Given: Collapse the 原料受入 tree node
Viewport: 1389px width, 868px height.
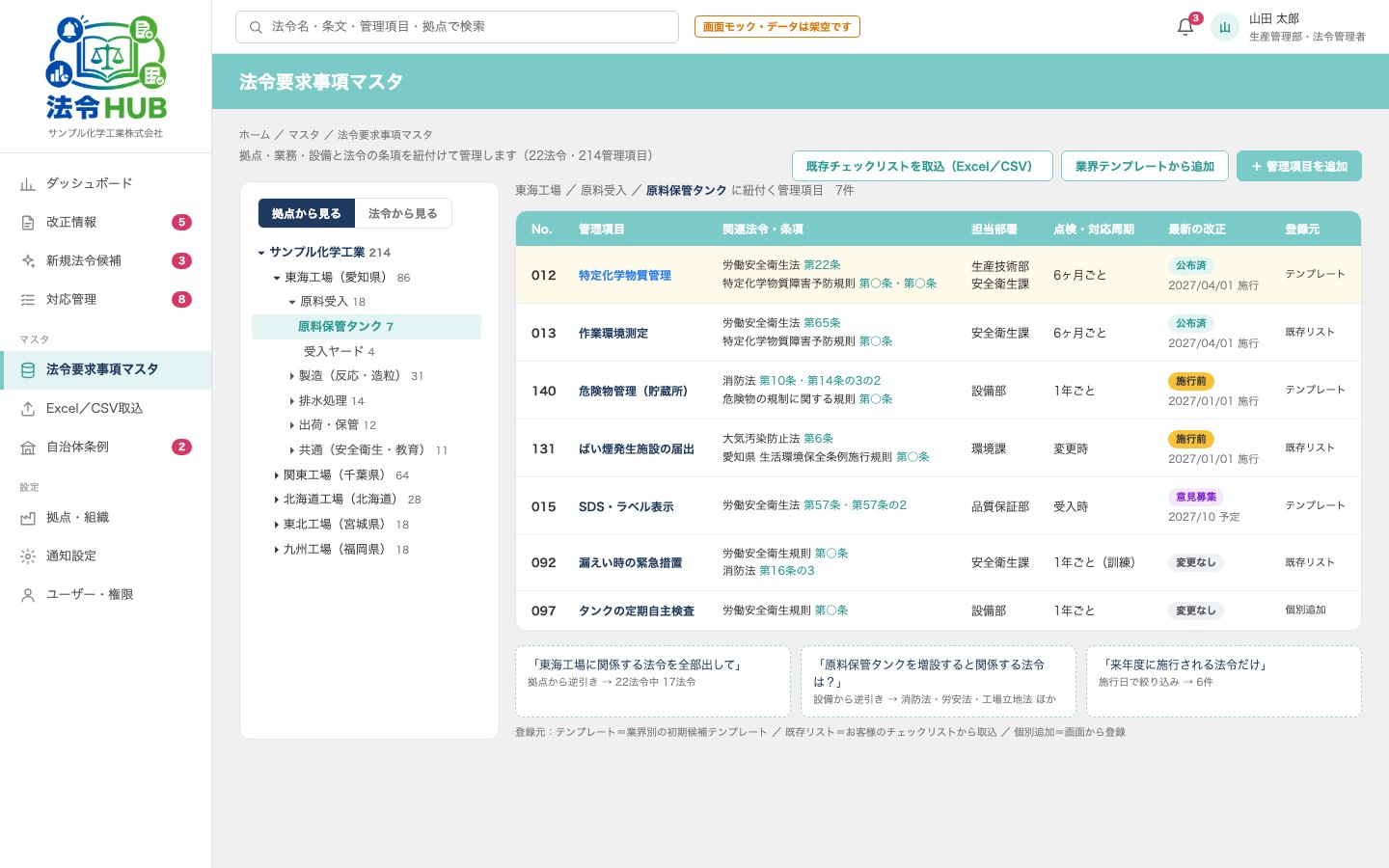Looking at the screenshot, I should (x=291, y=302).
